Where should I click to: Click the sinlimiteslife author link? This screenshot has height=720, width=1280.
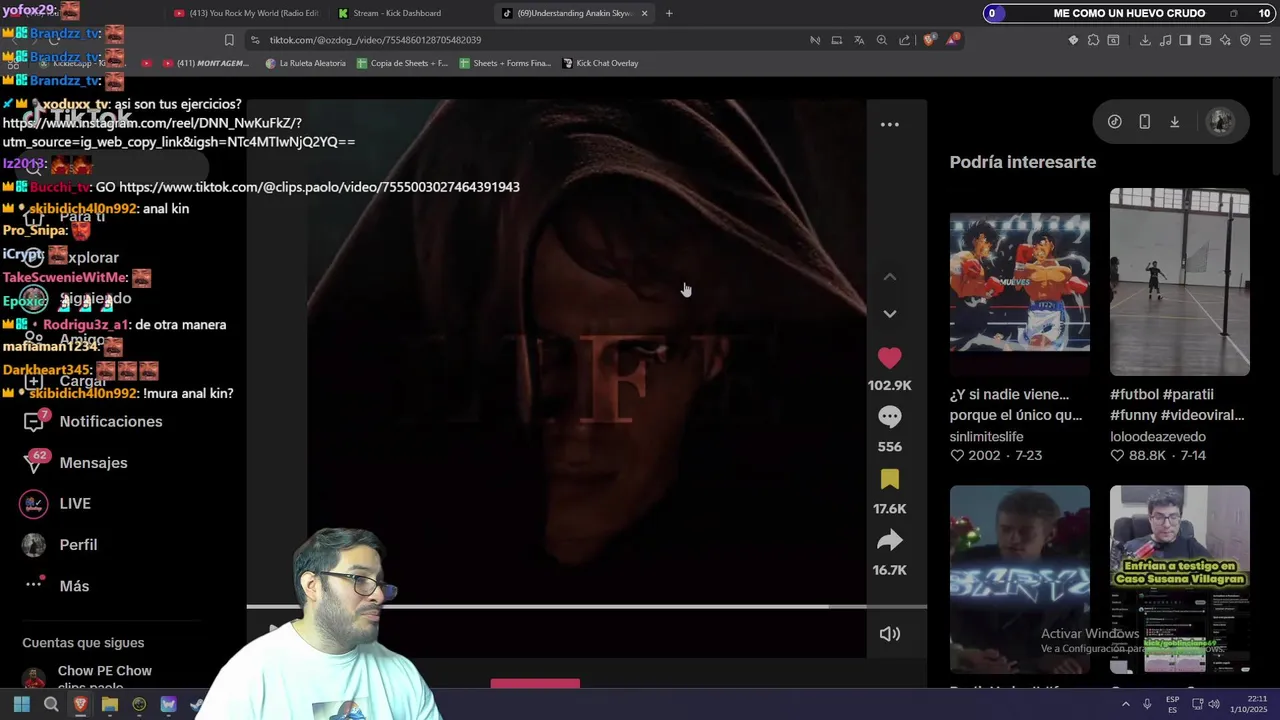986,437
